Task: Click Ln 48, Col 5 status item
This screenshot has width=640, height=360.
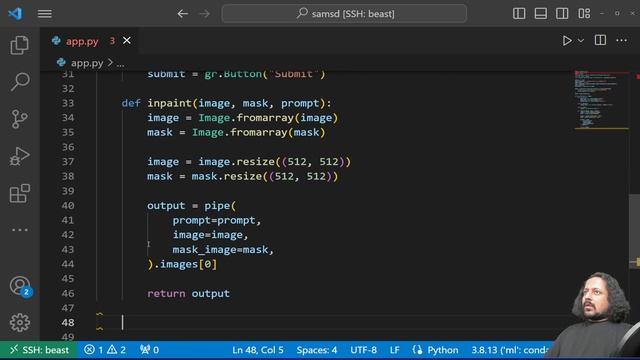Action: click(x=258, y=350)
